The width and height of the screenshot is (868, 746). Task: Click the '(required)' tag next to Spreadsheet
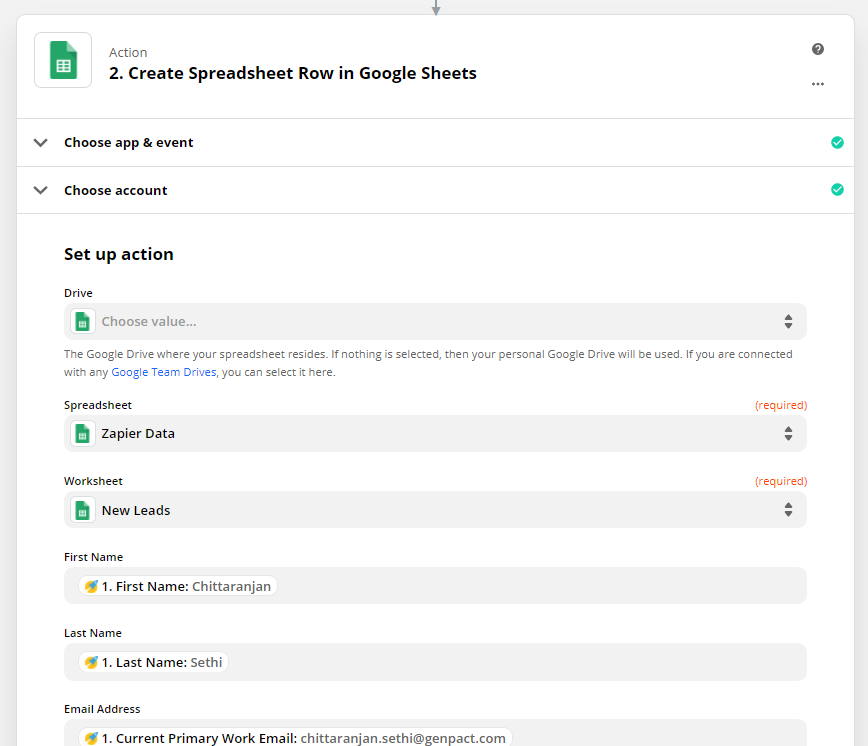tap(781, 405)
